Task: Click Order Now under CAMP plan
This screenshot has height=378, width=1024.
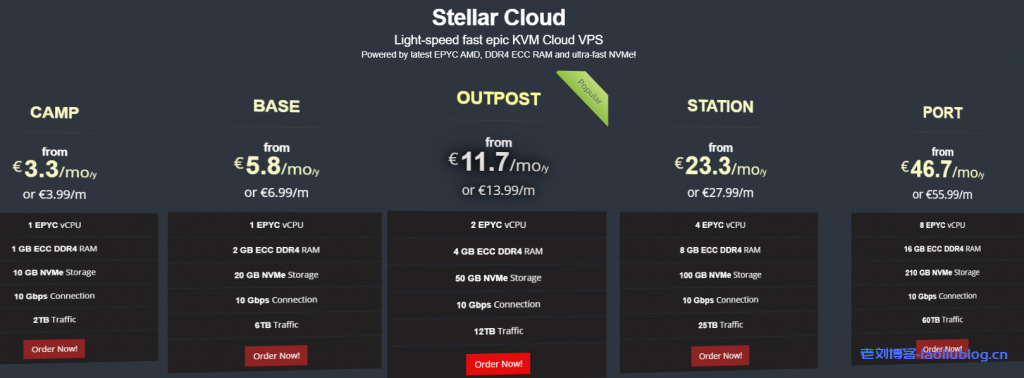Action: [x=54, y=349]
